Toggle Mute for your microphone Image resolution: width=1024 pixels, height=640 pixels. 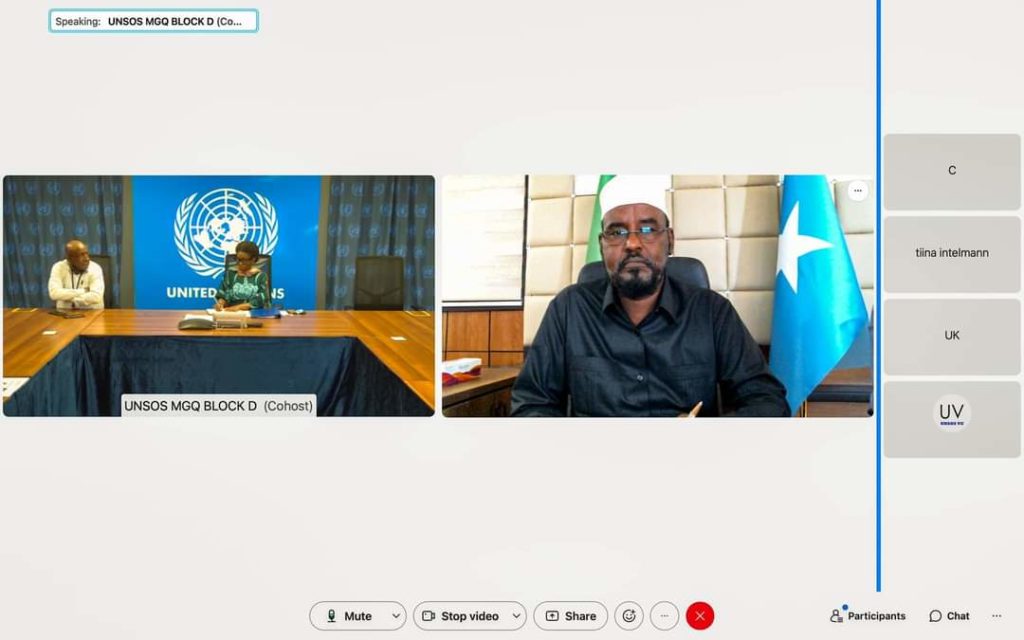[x=357, y=616]
